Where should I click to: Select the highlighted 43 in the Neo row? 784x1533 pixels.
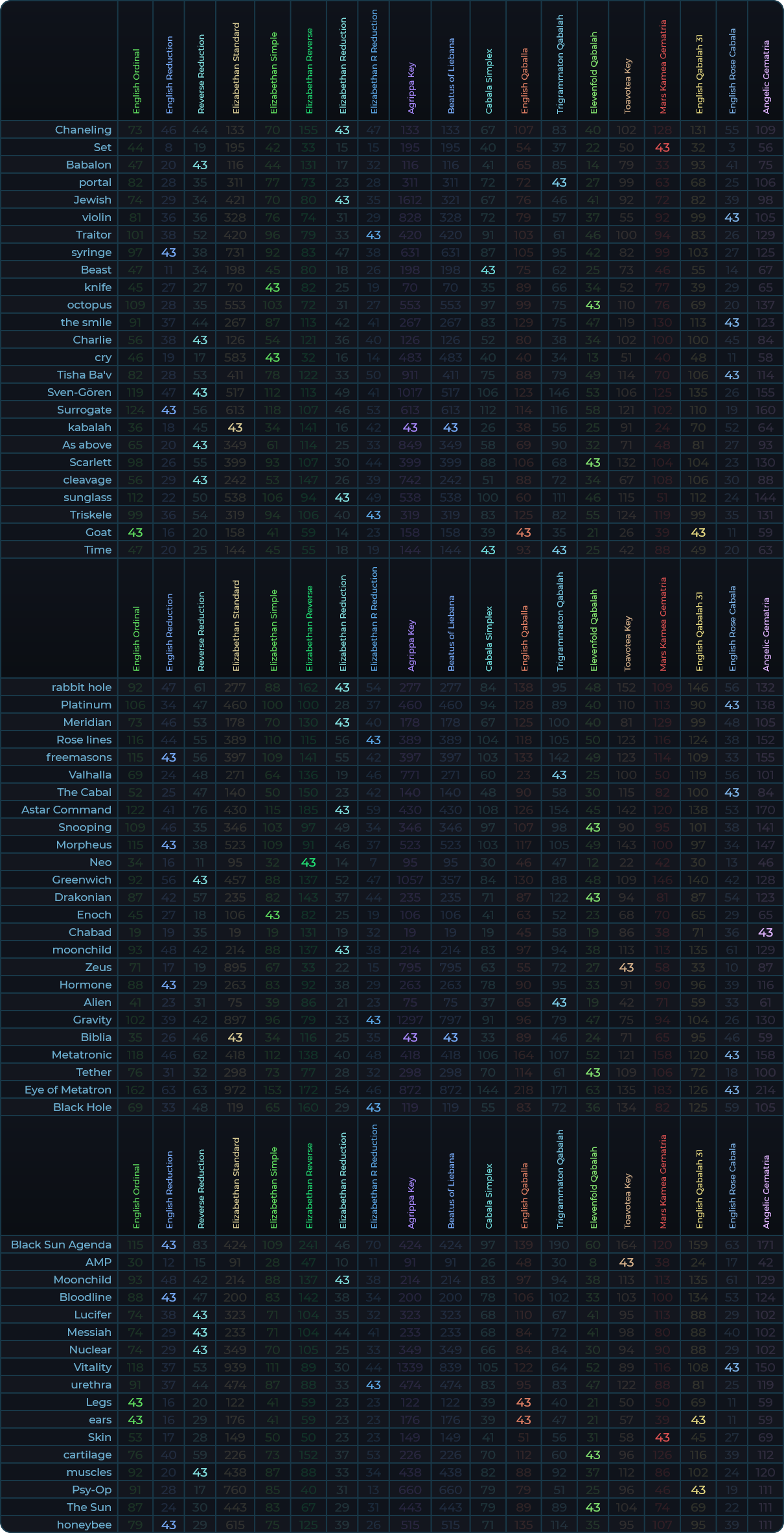(308, 863)
